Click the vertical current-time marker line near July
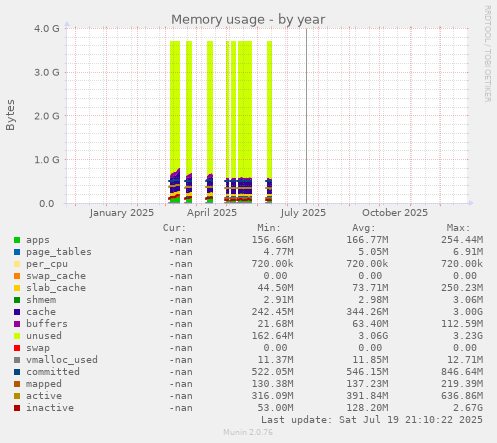 [307, 116]
